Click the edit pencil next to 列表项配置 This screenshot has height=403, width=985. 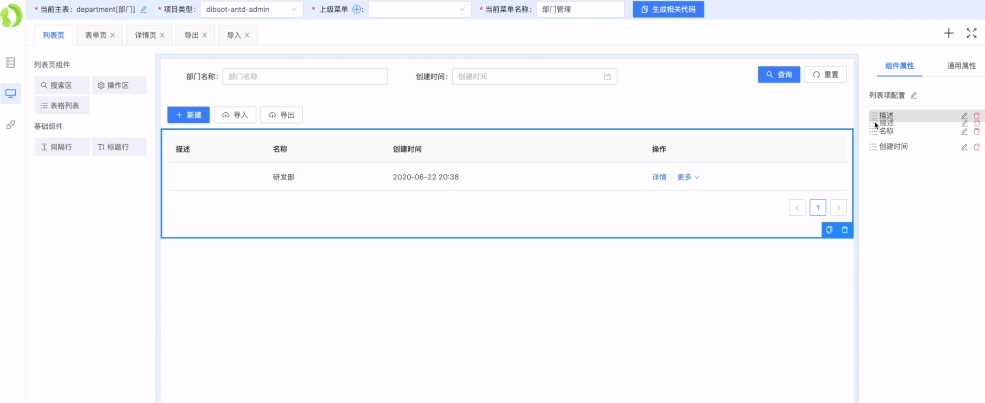click(913, 95)
